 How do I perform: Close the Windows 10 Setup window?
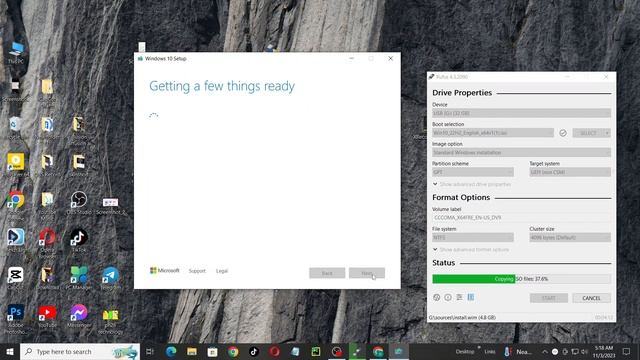tap(391, 59)
